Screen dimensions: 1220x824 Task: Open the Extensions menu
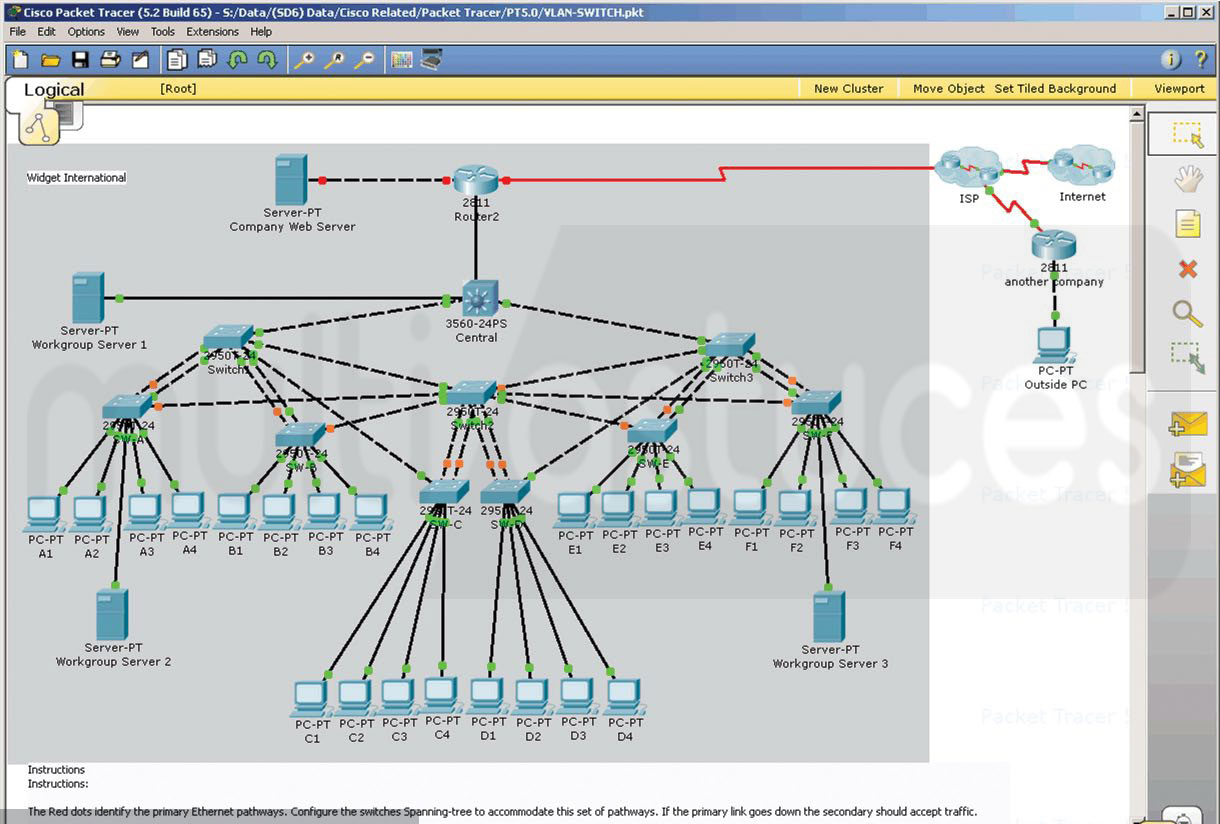click(212, 32)
